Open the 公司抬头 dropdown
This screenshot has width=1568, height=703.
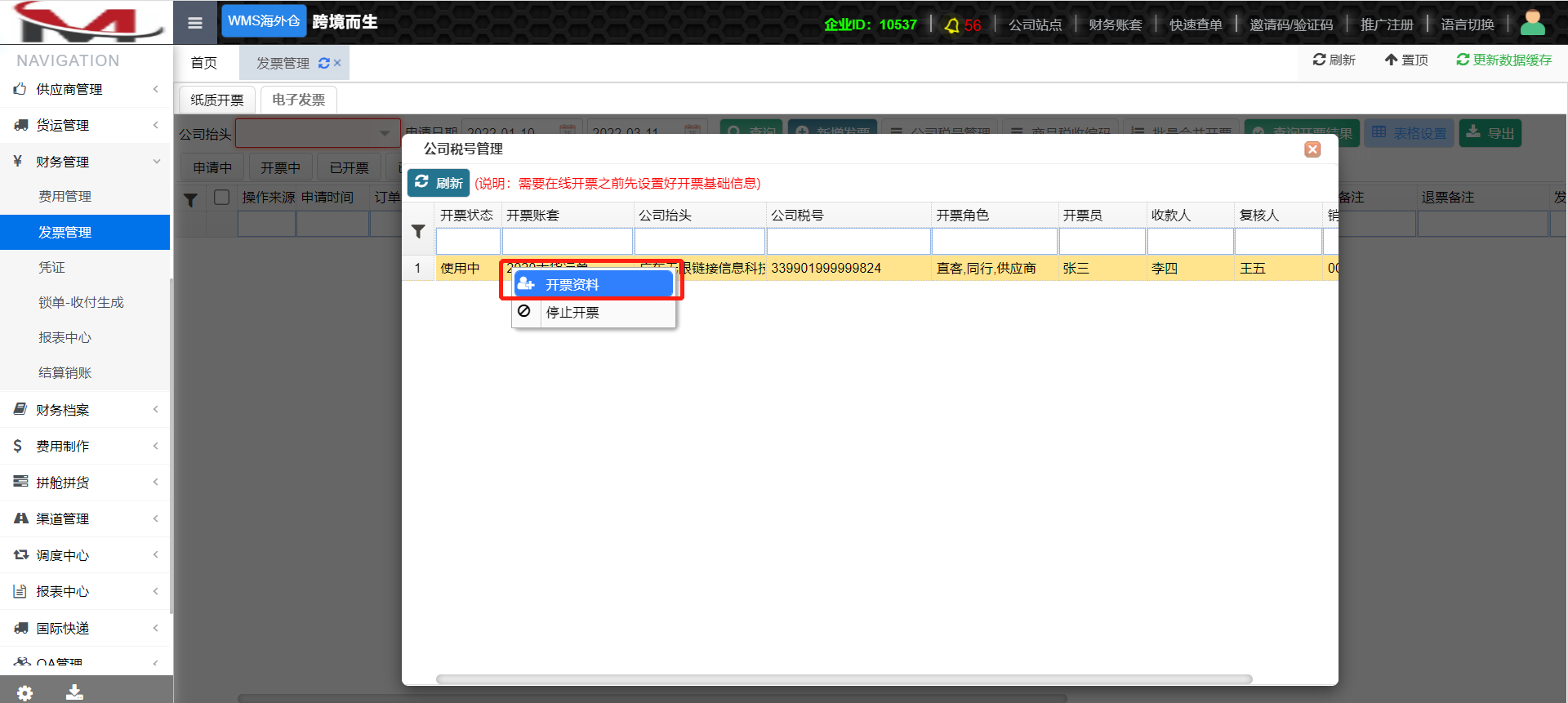coord(318,133)
